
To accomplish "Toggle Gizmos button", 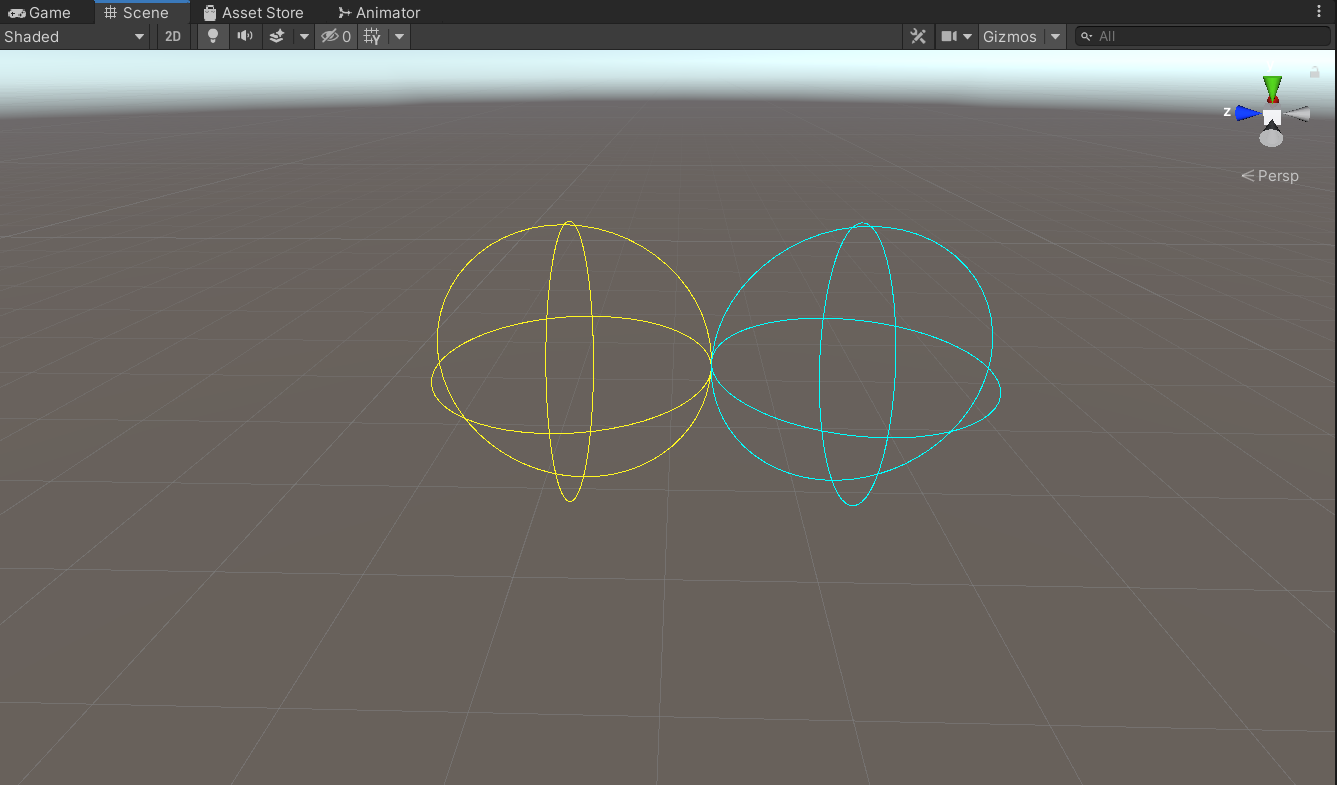I will point(1010,37).
